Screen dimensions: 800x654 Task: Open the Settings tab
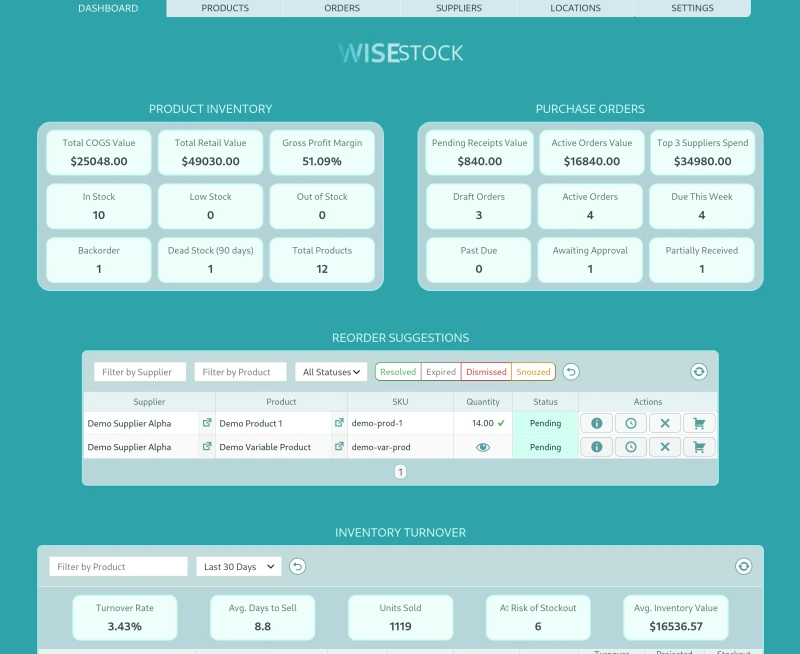pos(692,8)
